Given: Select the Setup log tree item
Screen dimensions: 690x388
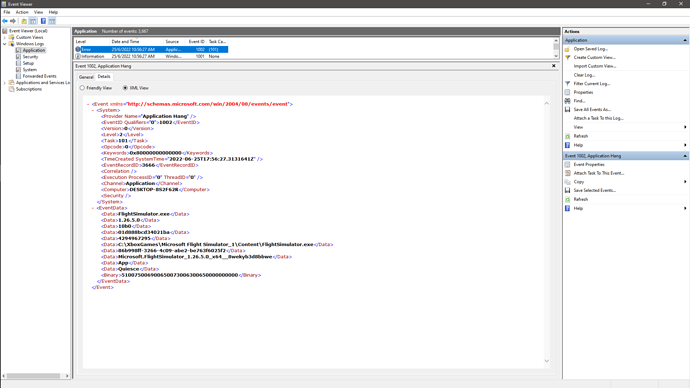Looking at the screenshot, I should 28,63.
